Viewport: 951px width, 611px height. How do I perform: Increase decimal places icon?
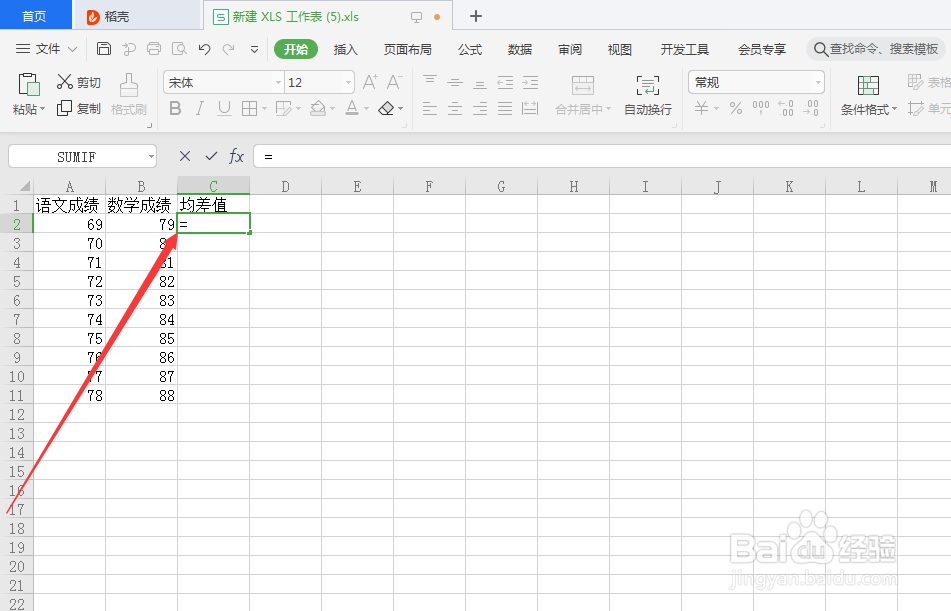pyautogui.click(x=785, y=109)
